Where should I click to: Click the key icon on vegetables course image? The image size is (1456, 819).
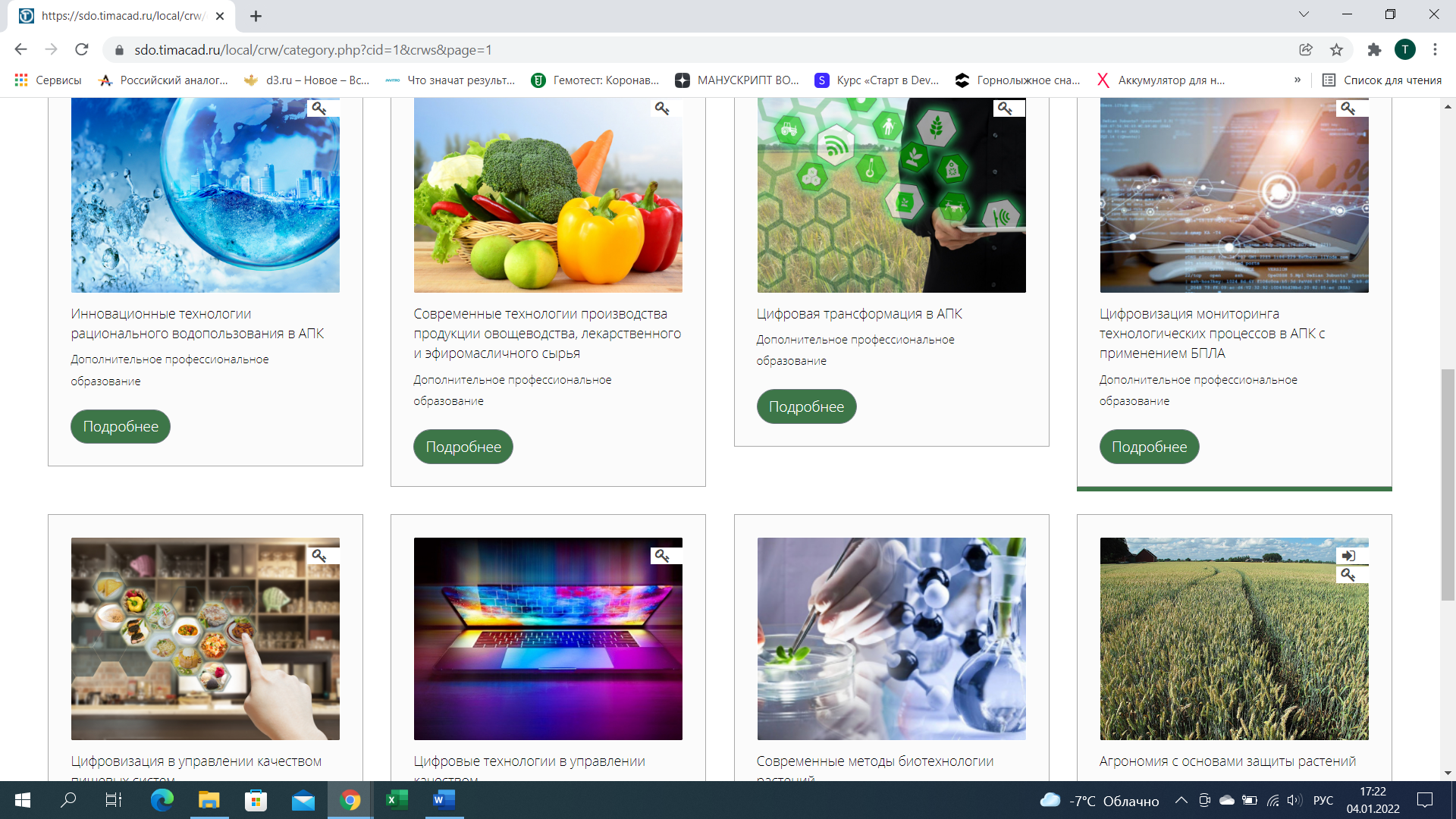[x=662, y=108]
